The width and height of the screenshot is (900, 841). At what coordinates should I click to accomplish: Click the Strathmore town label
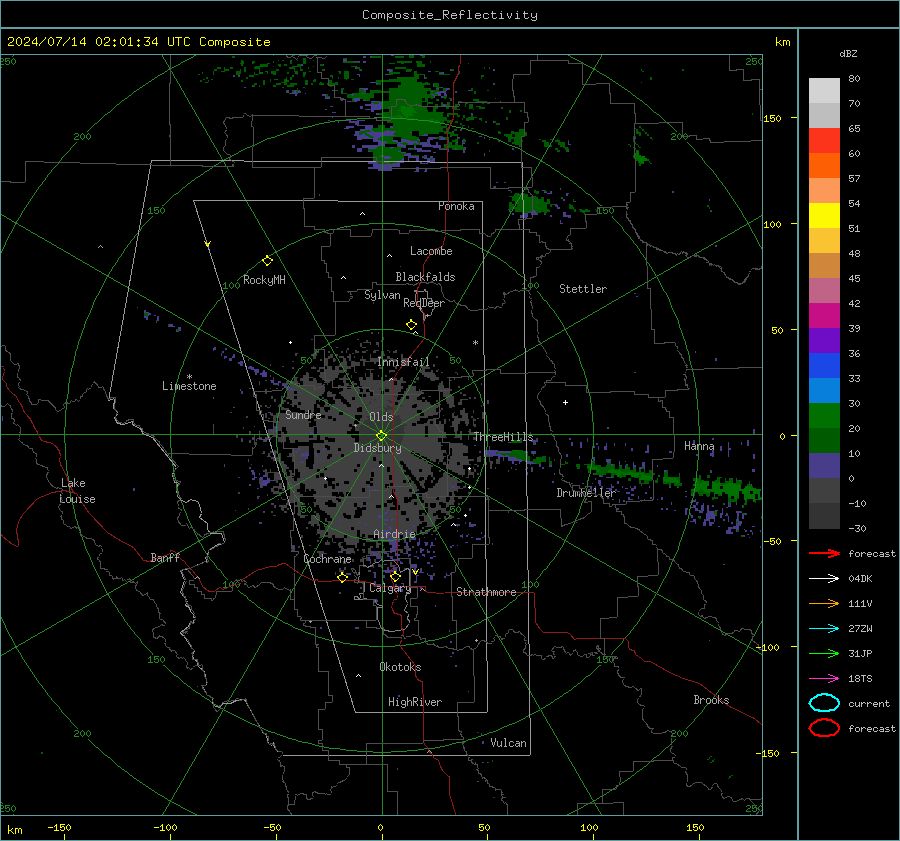click(x=486, y=592)
